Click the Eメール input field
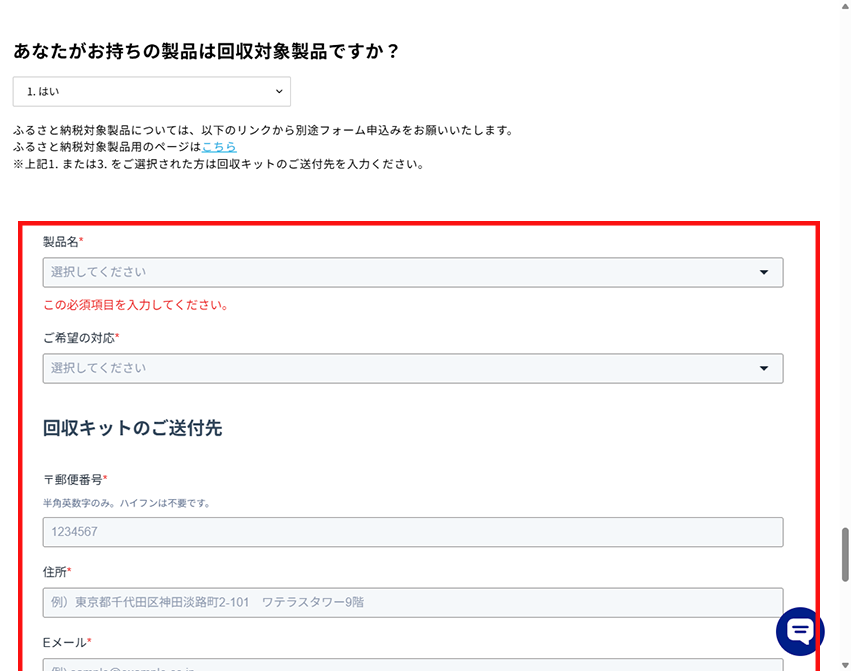 click(412, 664)
